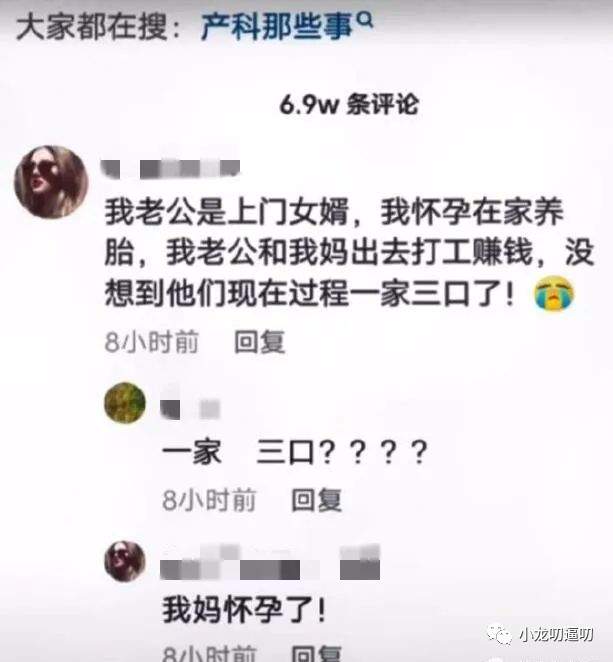This screenshot has width=613, height=662.
Task: Tap the 8小时前 timestamp of first comment
Action: tap(152, 342)
